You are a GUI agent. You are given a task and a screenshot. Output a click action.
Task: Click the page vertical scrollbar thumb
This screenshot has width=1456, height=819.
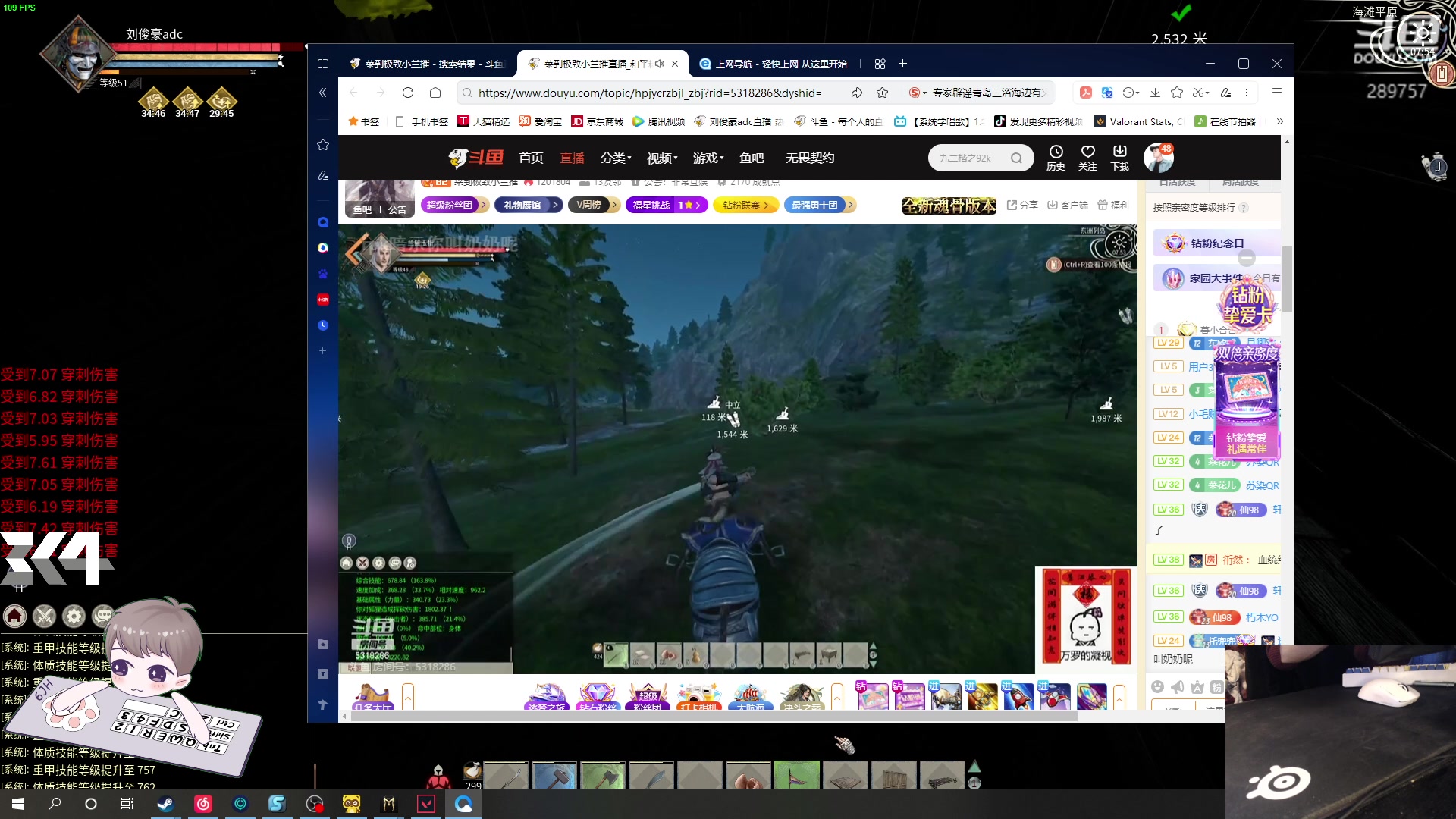pos(1287,278)
